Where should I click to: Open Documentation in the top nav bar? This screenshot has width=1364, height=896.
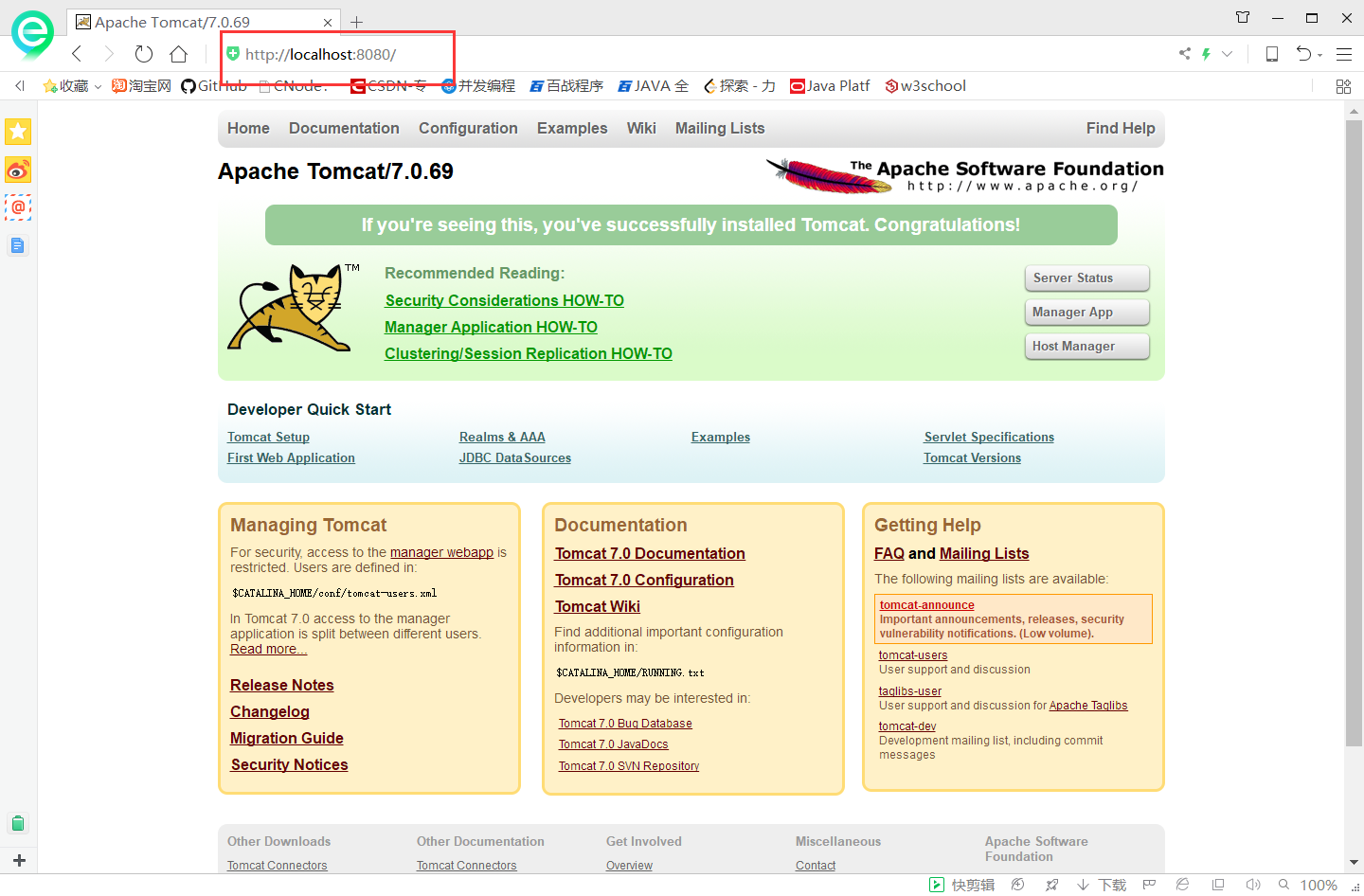(344, 129)
